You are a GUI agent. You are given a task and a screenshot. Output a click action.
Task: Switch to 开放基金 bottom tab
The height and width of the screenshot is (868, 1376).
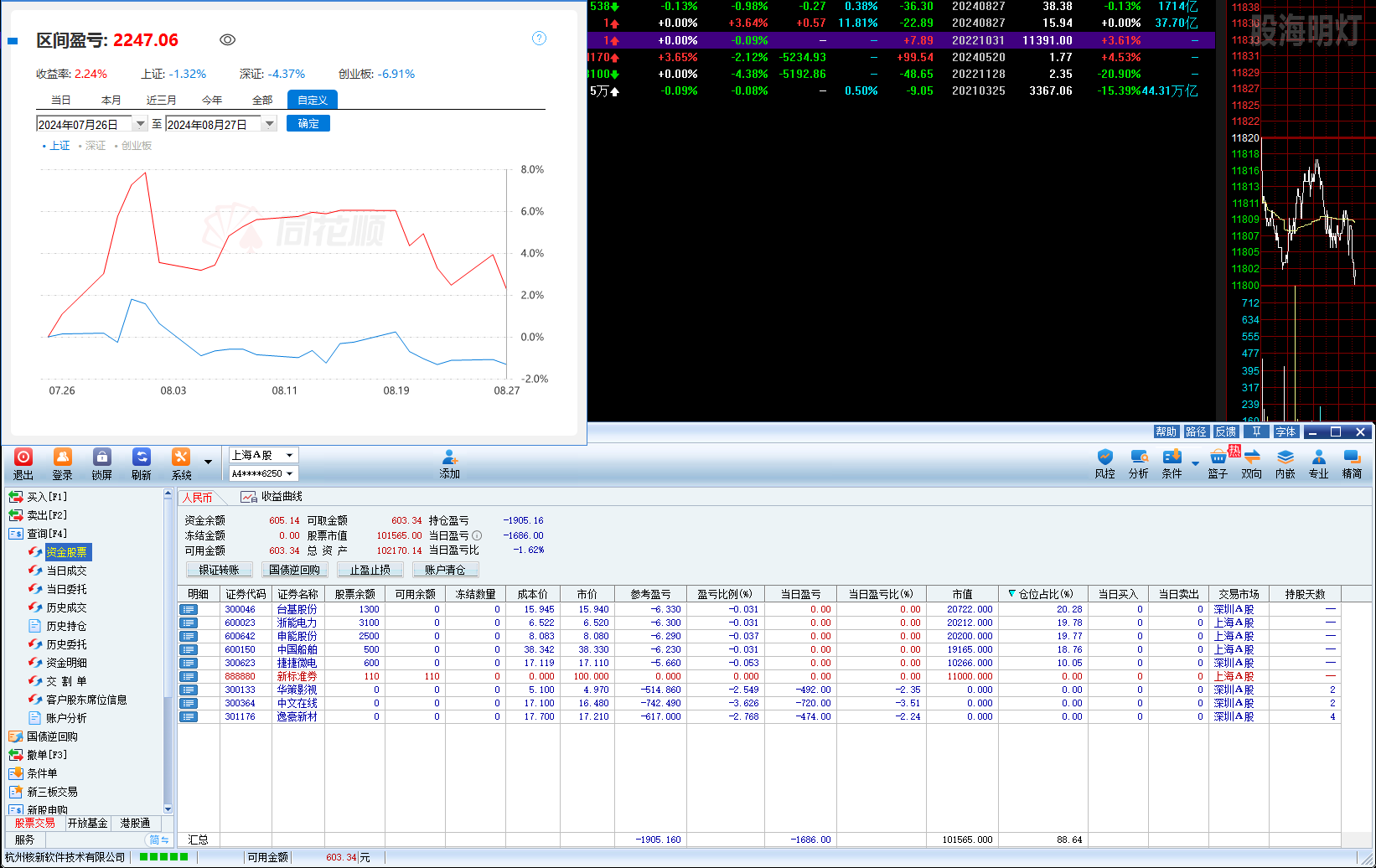tap(88, 824)
